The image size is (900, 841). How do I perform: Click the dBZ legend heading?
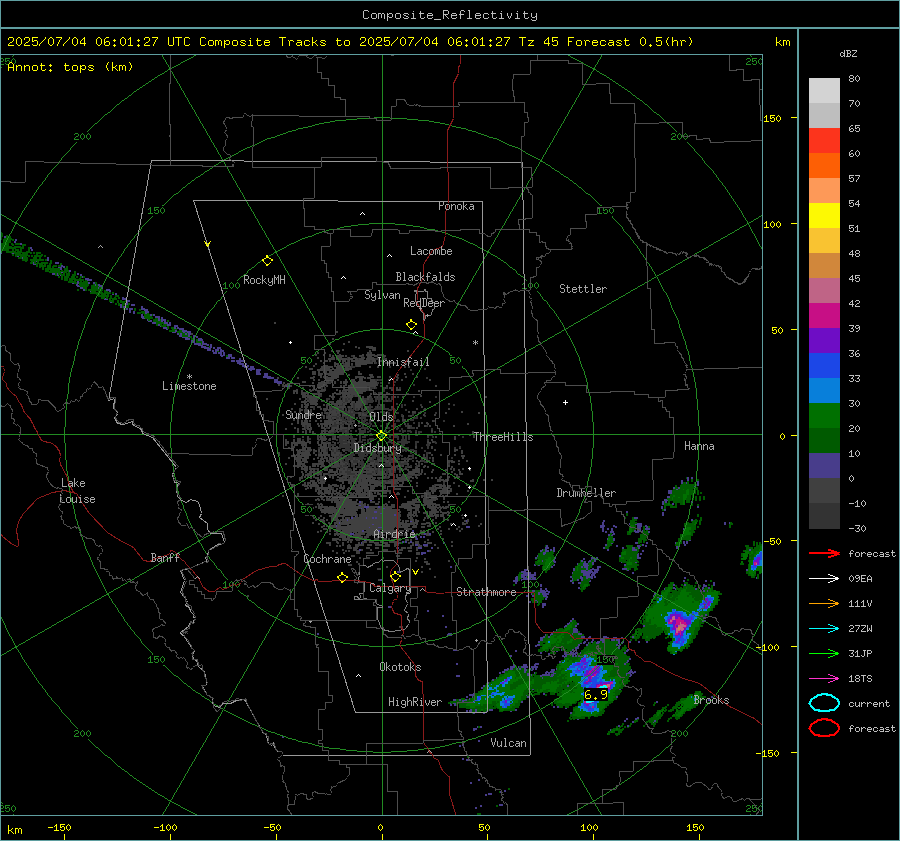pos(848,53)
